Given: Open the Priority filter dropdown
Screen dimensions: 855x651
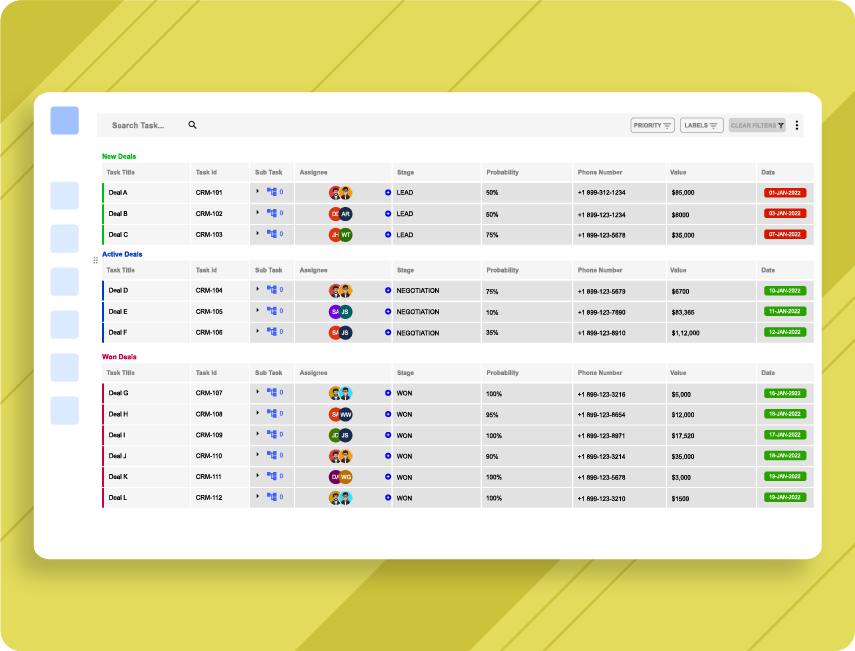Looking at the screenshot, I should (x=651, y=125).
